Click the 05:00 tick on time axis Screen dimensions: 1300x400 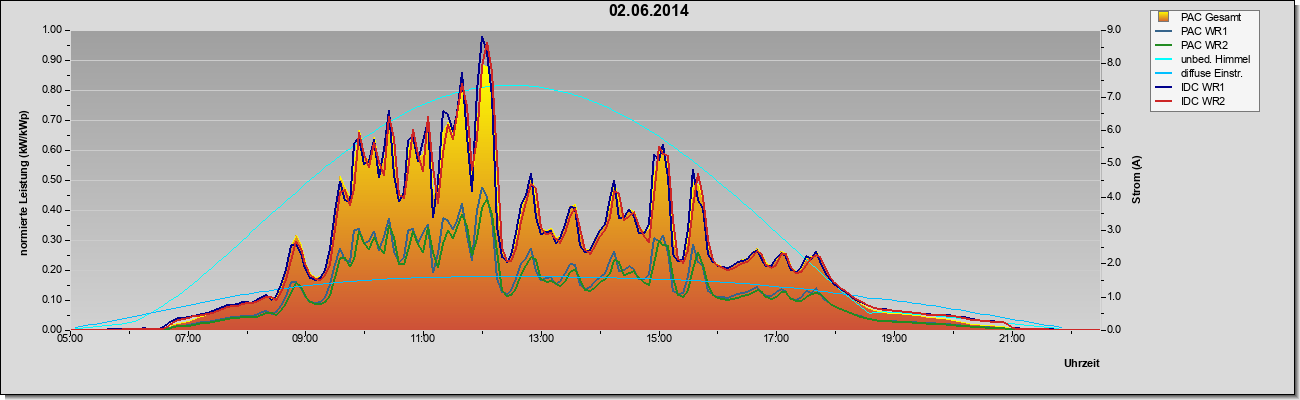70,339
